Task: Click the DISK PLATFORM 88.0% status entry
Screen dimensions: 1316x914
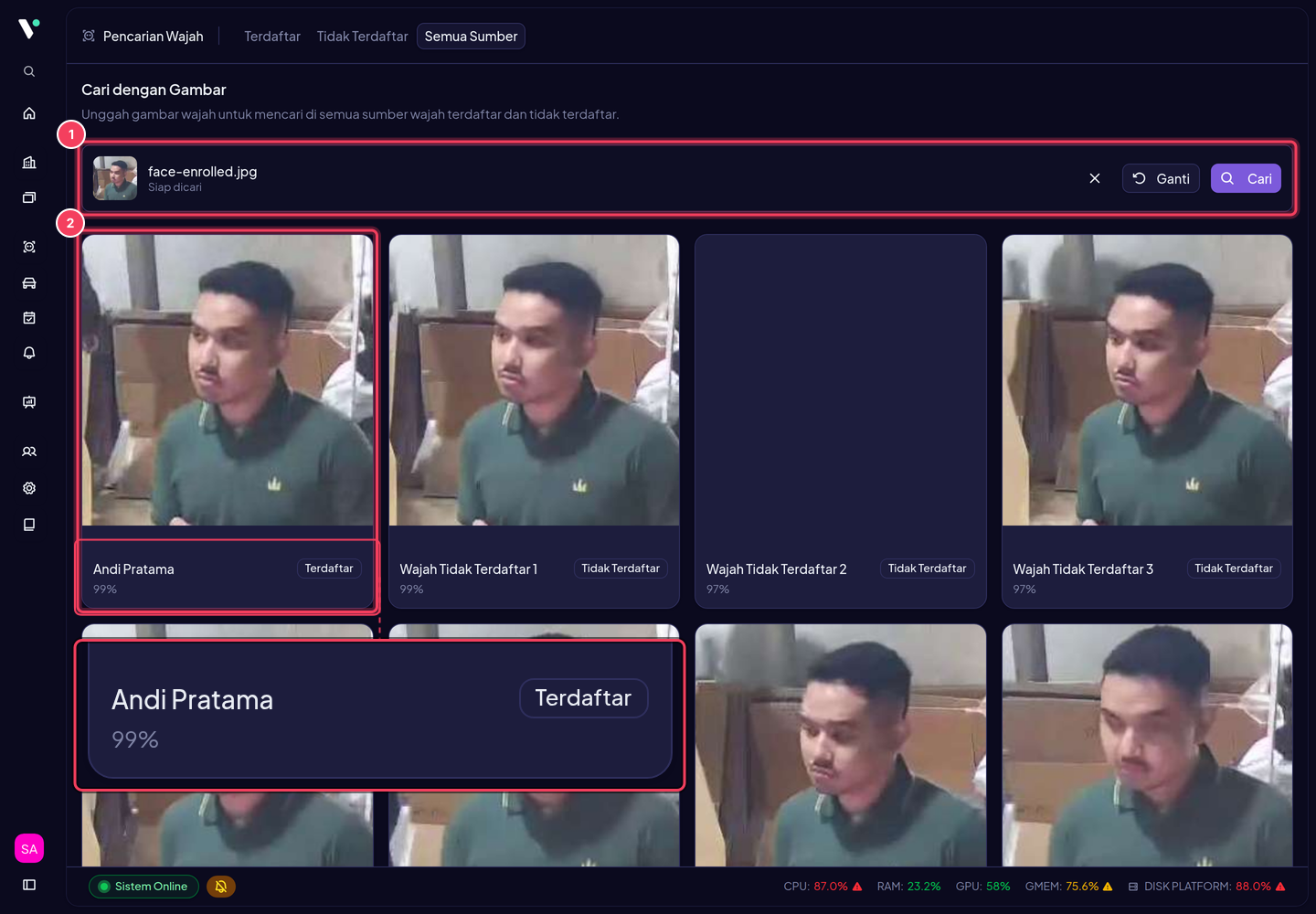Action: 1206,887
